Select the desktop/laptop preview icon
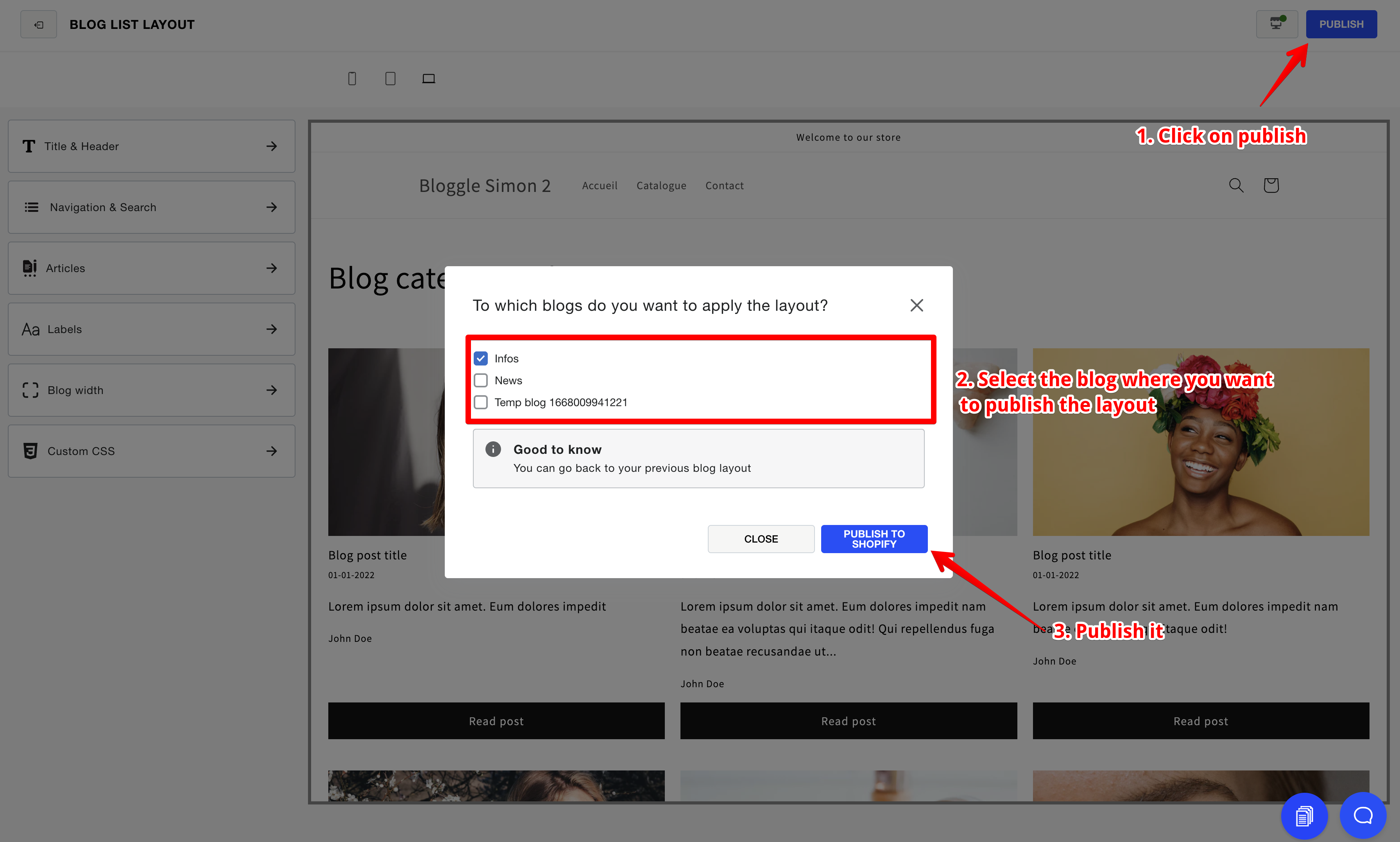The width and height of the screenshot is (1400, 842). click(428, 78)
